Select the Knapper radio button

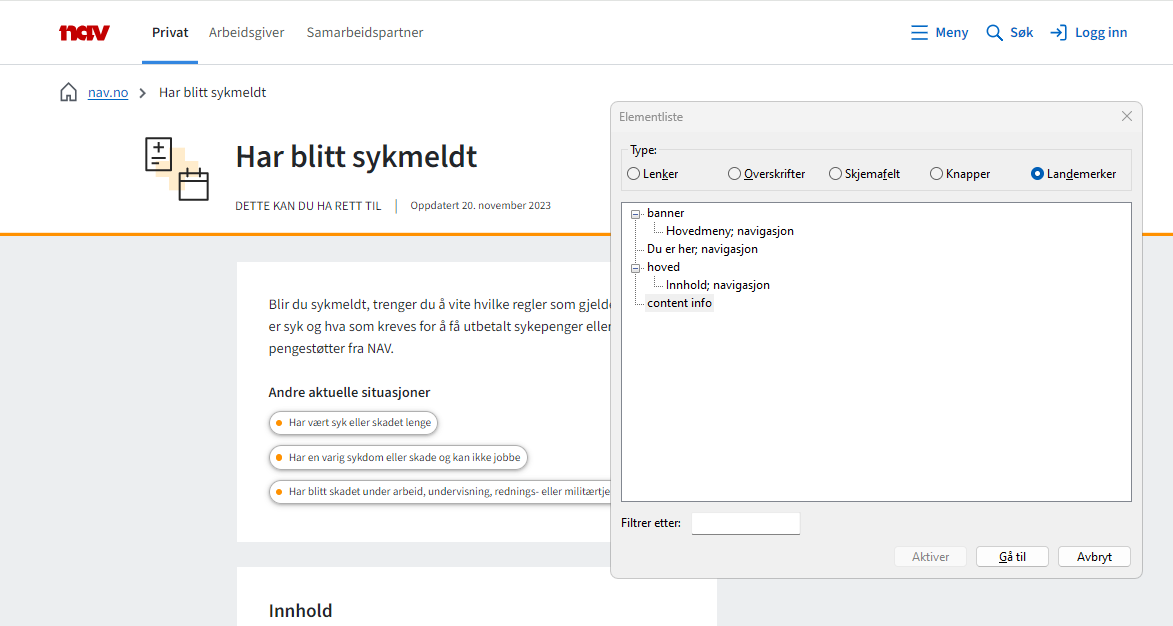[935, 172]
